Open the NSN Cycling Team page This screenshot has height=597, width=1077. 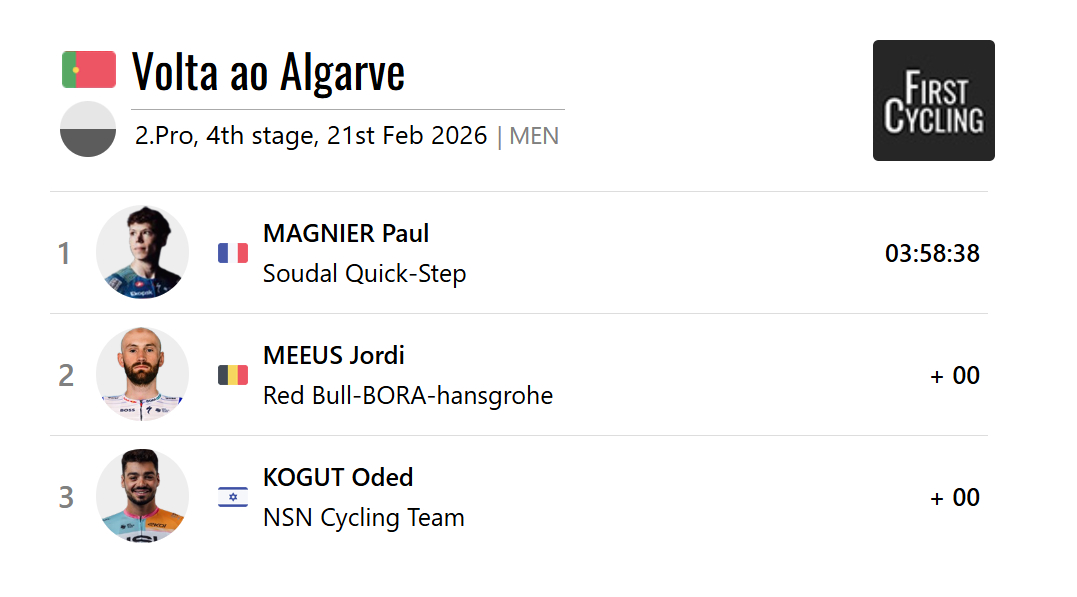point(363,518)
